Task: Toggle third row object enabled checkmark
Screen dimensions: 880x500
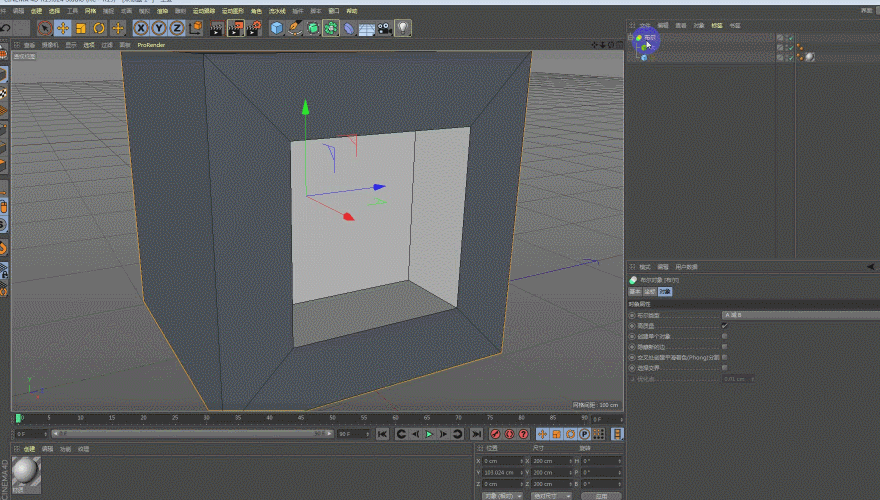Action: (791, 57)
